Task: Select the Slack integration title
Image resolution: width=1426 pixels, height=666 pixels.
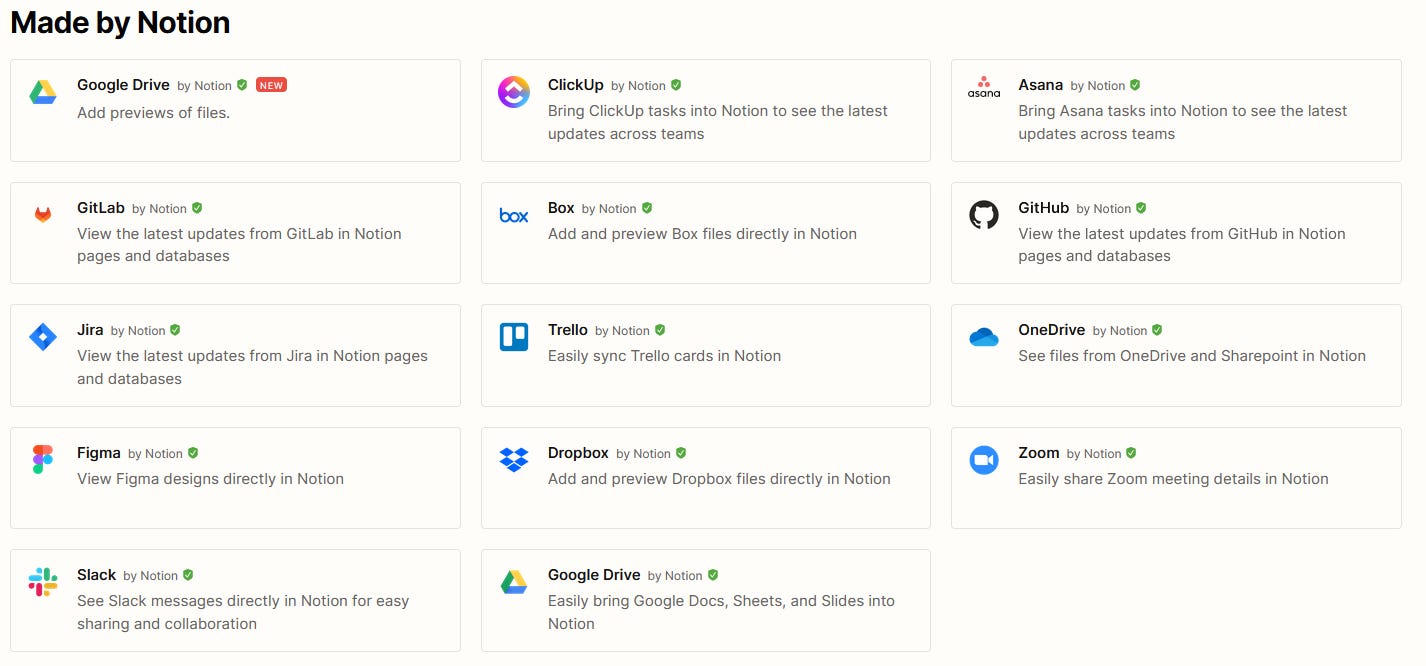Action: [x=97, y=575]
